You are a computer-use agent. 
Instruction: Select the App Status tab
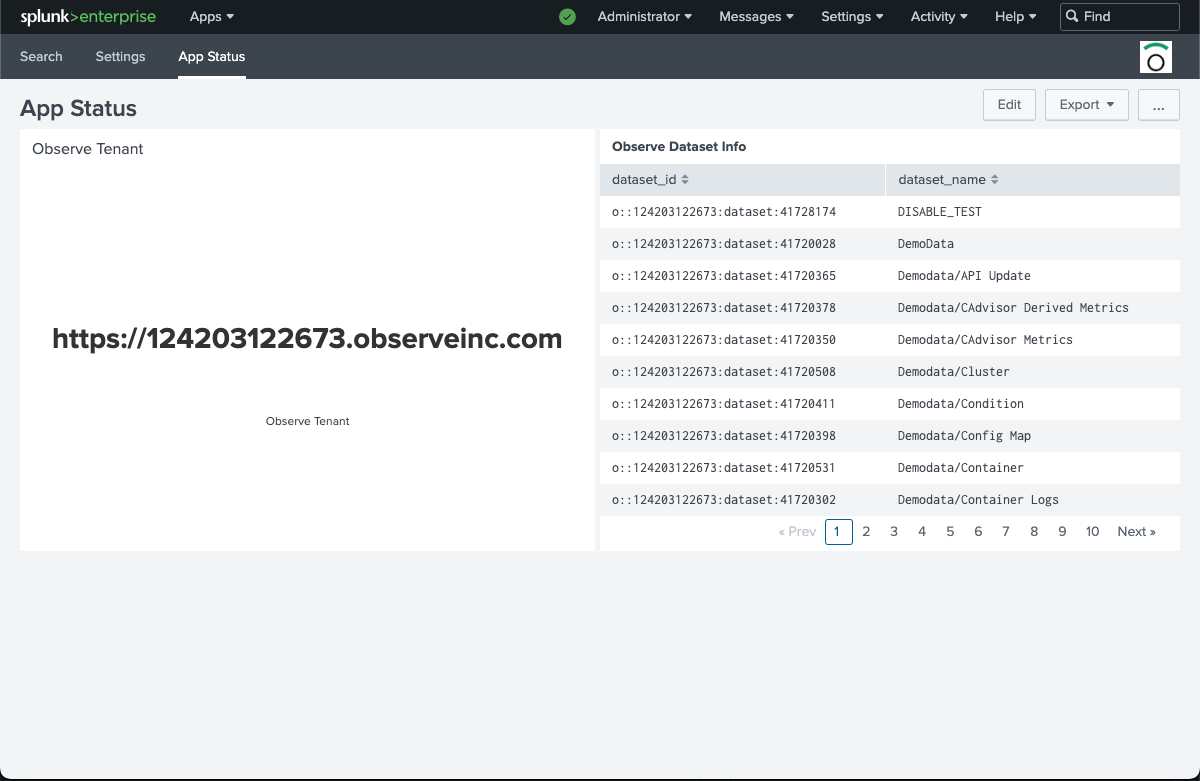(x=212, y=57)
